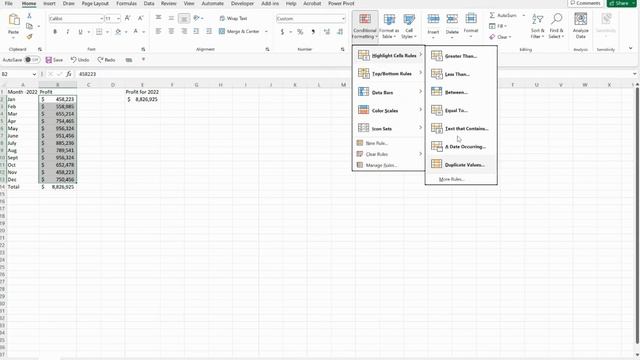Toggle the AutoSave switch
The image size is (640, 360).
click(31, 60)
